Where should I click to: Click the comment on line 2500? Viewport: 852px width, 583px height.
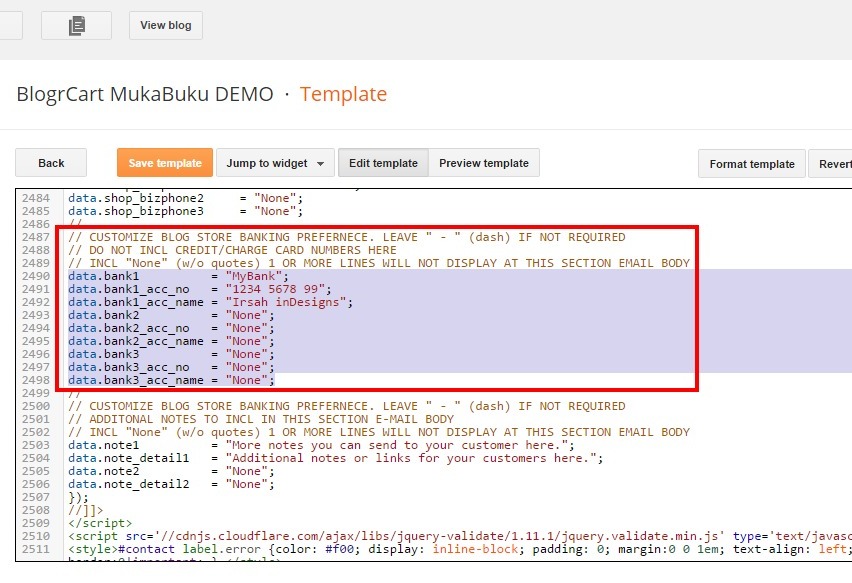coord(347,406)
